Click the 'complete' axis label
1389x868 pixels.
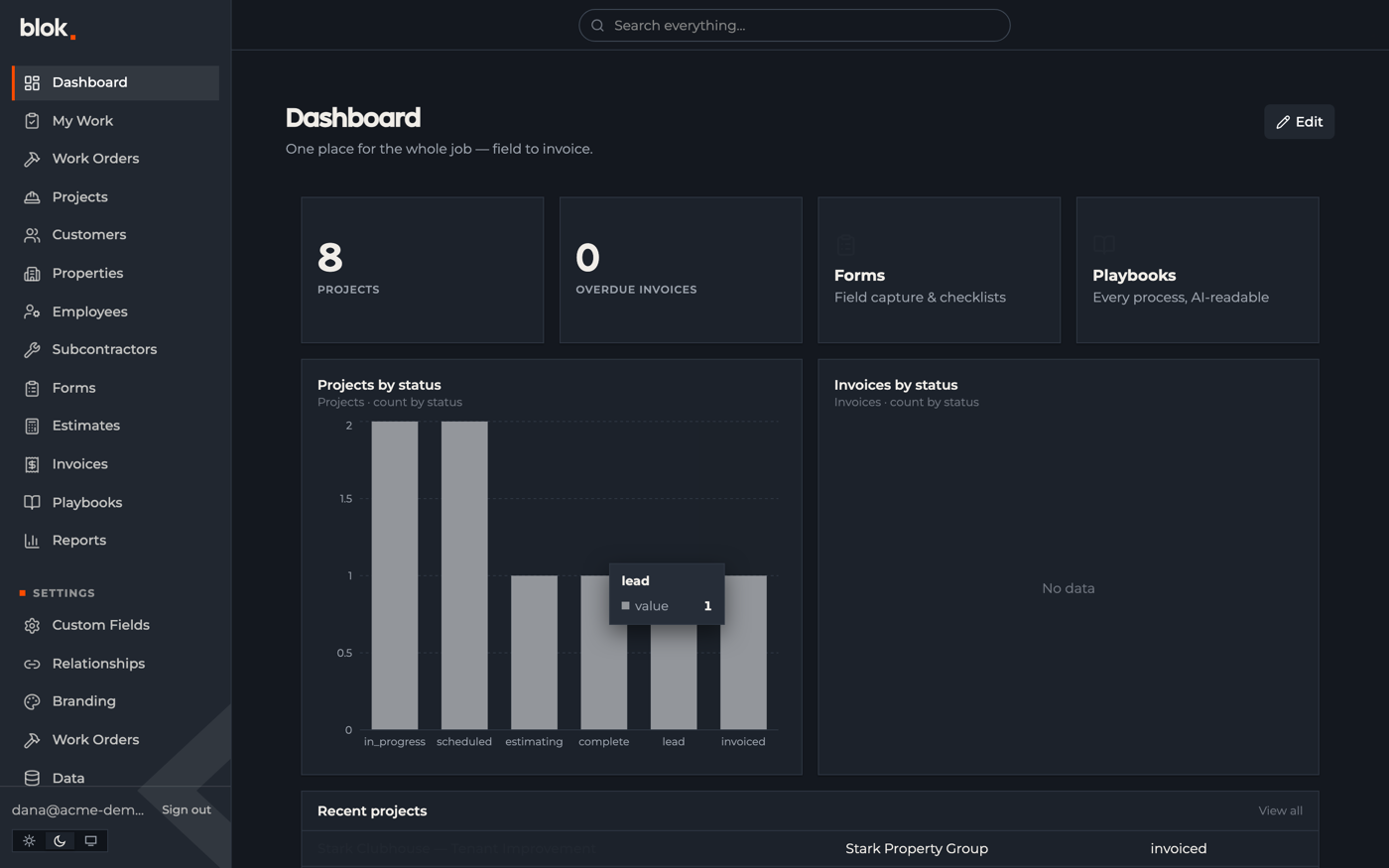(603, 742)
